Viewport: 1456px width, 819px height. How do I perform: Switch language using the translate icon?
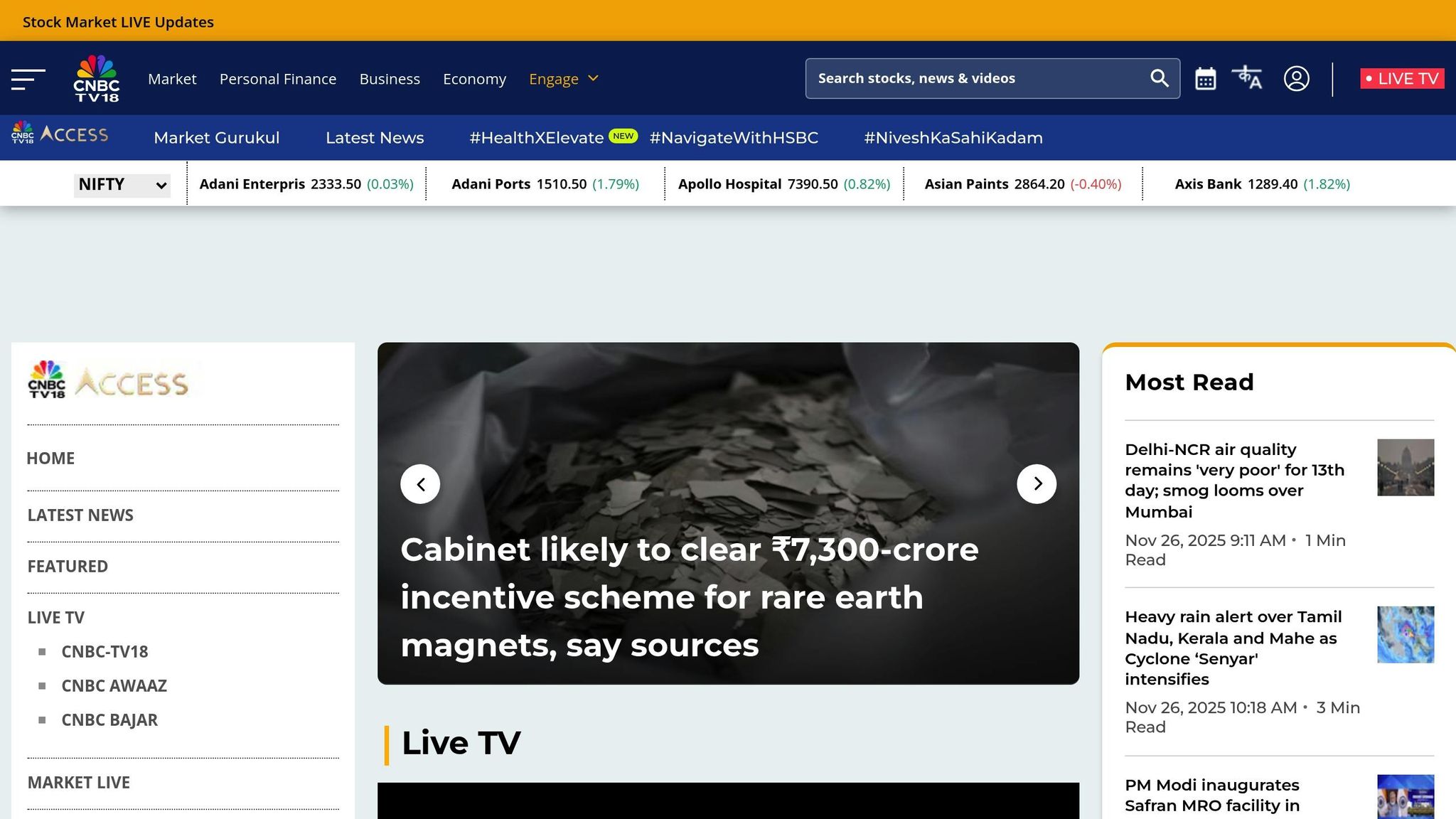pyautogui.click(x=1248, y=78)
